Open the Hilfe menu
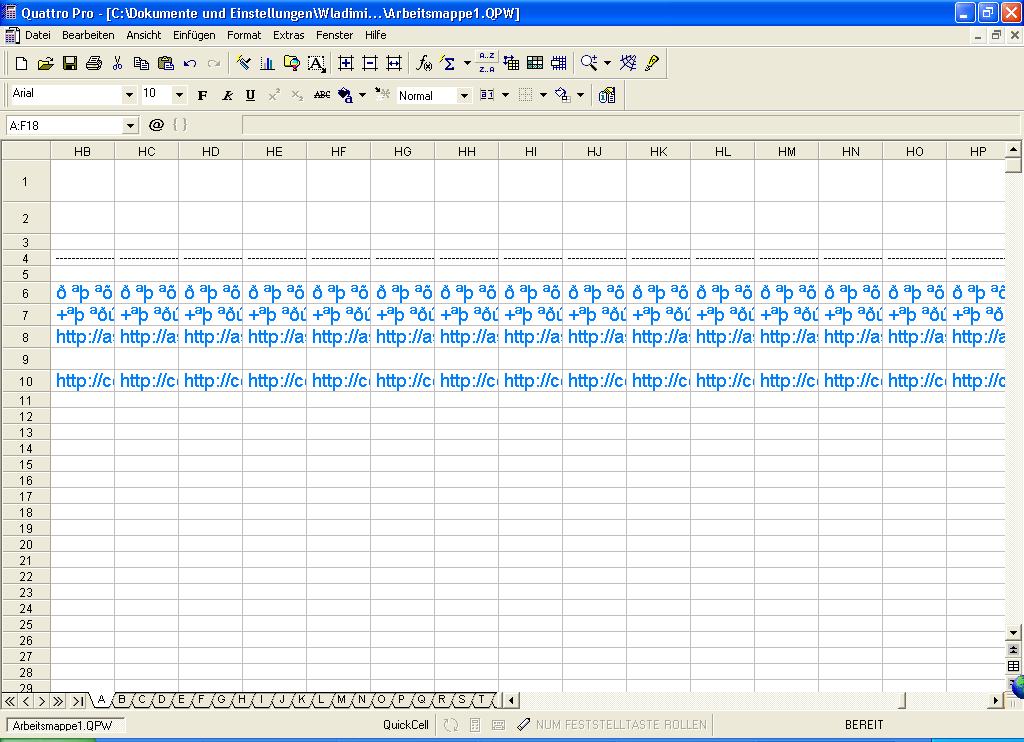Viewport: 1024px width, 742px height. coord(376,35)
